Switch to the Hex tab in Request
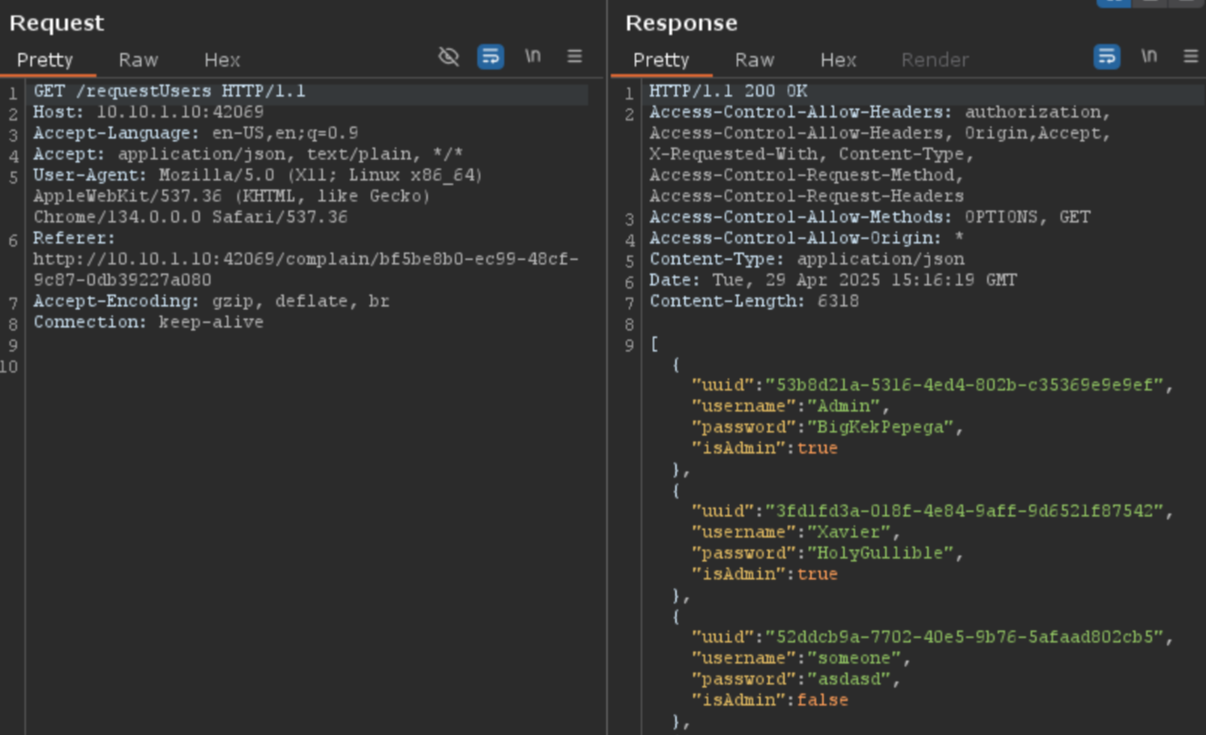This screenshot has width=1206, height=735. pyautogui.click(x=222, y=60)
